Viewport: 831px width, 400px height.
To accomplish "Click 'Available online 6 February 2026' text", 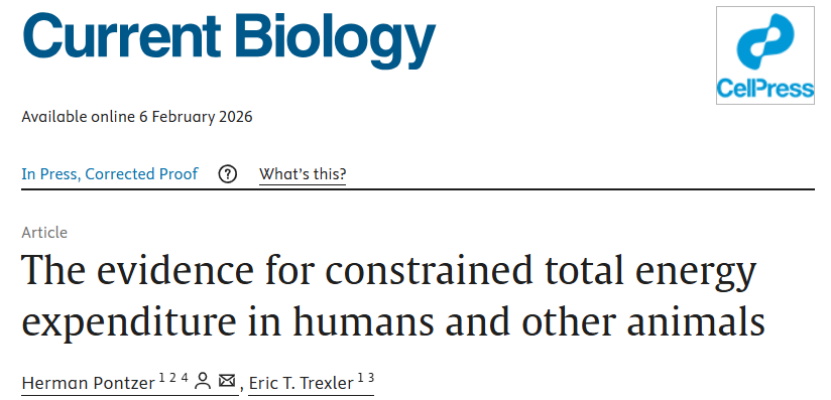I will [x=137, y=116].
